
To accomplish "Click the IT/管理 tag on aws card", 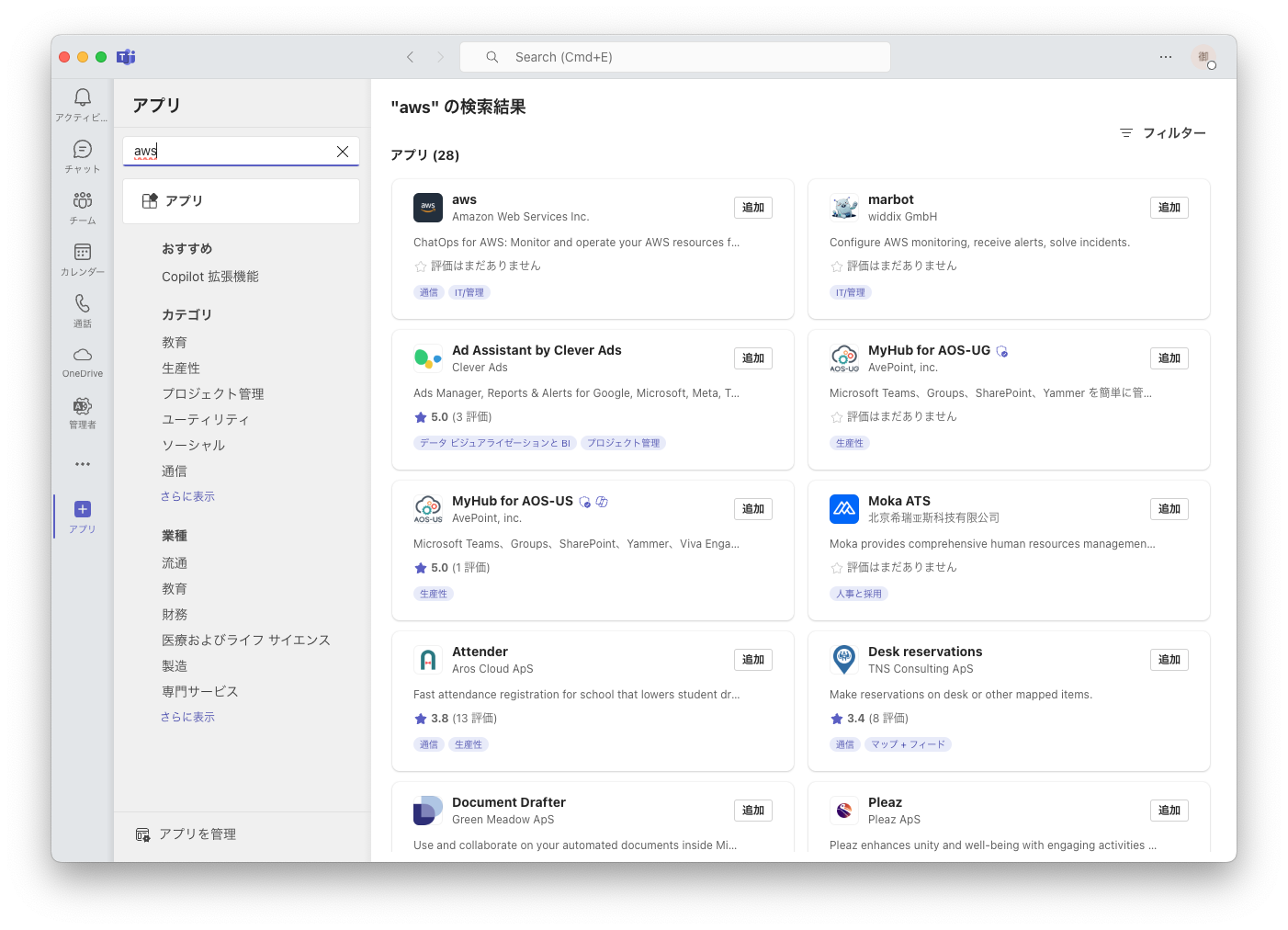I will pos(469,292).
